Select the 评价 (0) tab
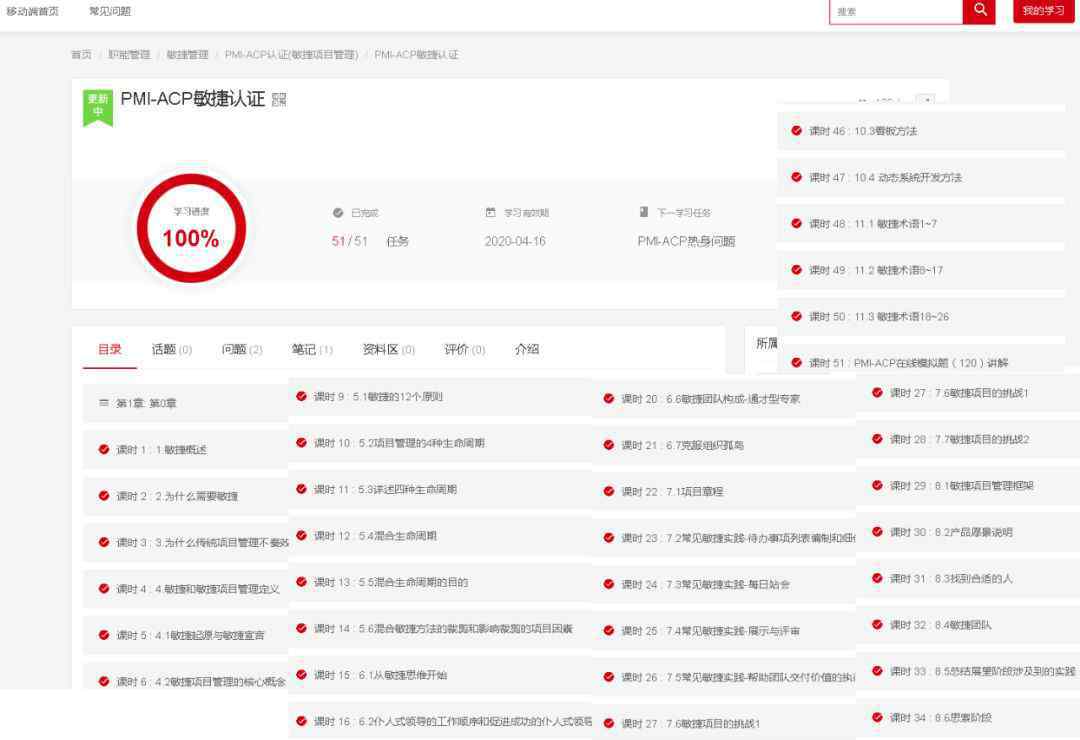This screenshot has height=740, width=1080. tap(464, 349)
